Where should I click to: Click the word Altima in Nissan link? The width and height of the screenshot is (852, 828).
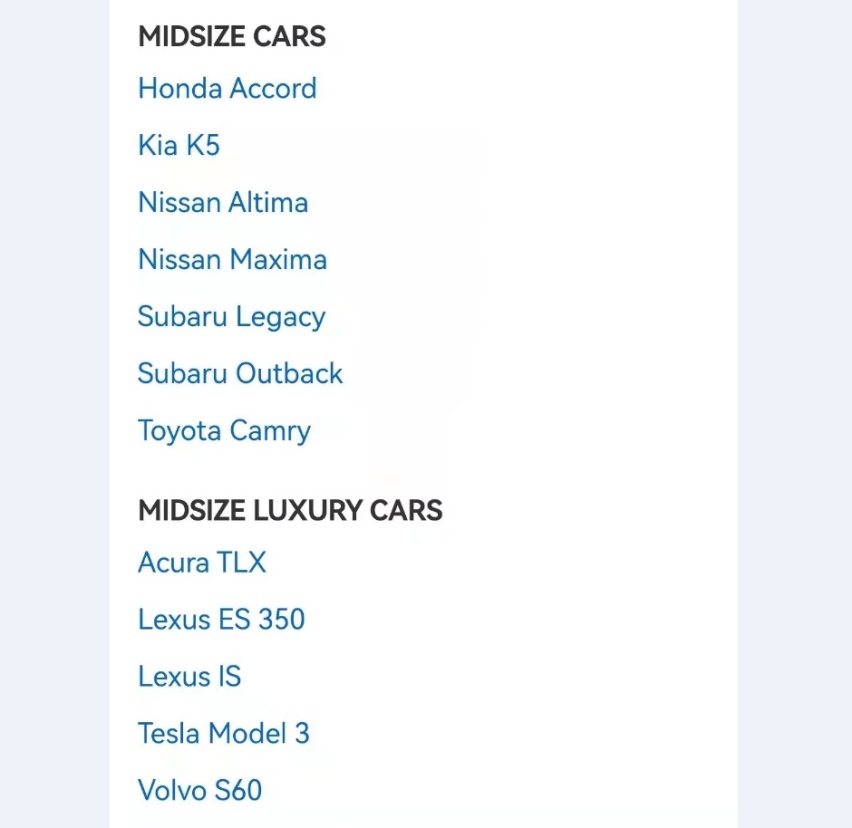point(268,203)
